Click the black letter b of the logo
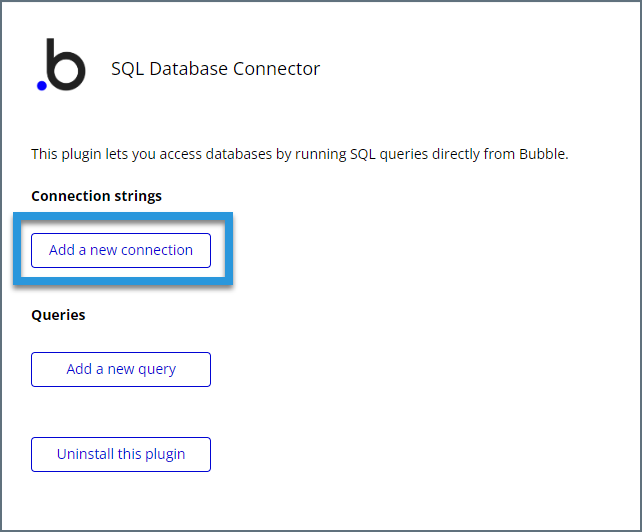This screenshot has height=532, width=642. tap(66, 64)
